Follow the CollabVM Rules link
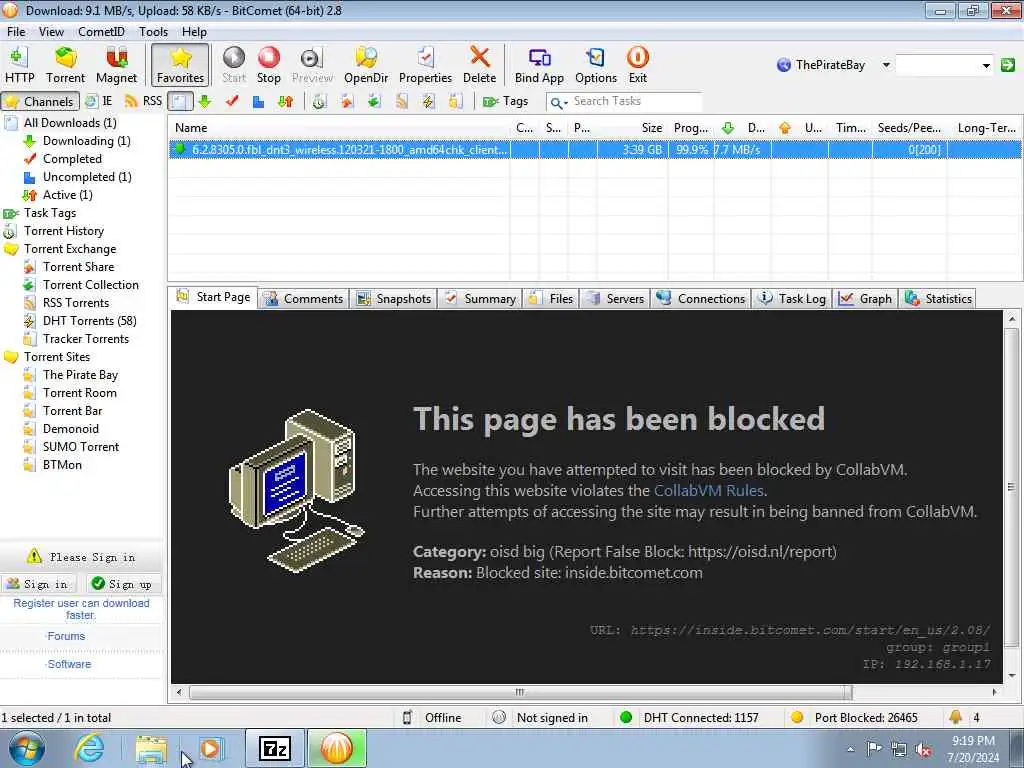Viewport: 1024px width, 768px height. coord(709,490)
